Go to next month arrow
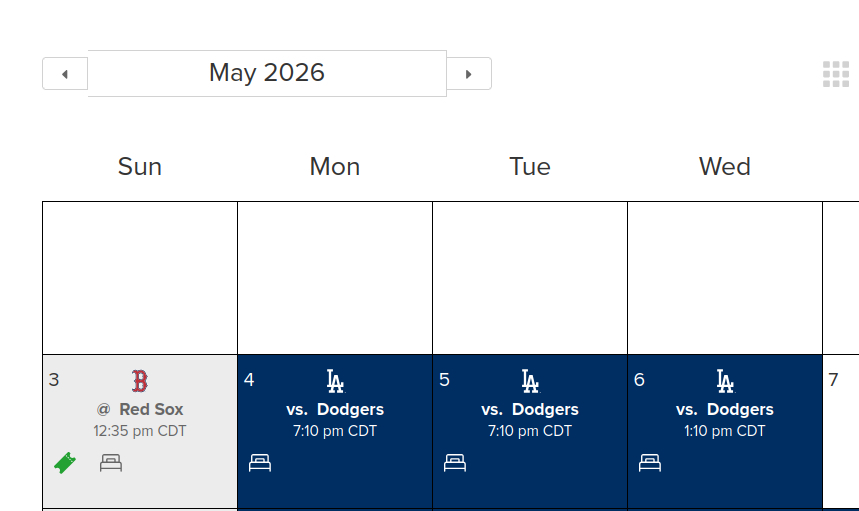 pyautogui.click(x=468, y=74)
